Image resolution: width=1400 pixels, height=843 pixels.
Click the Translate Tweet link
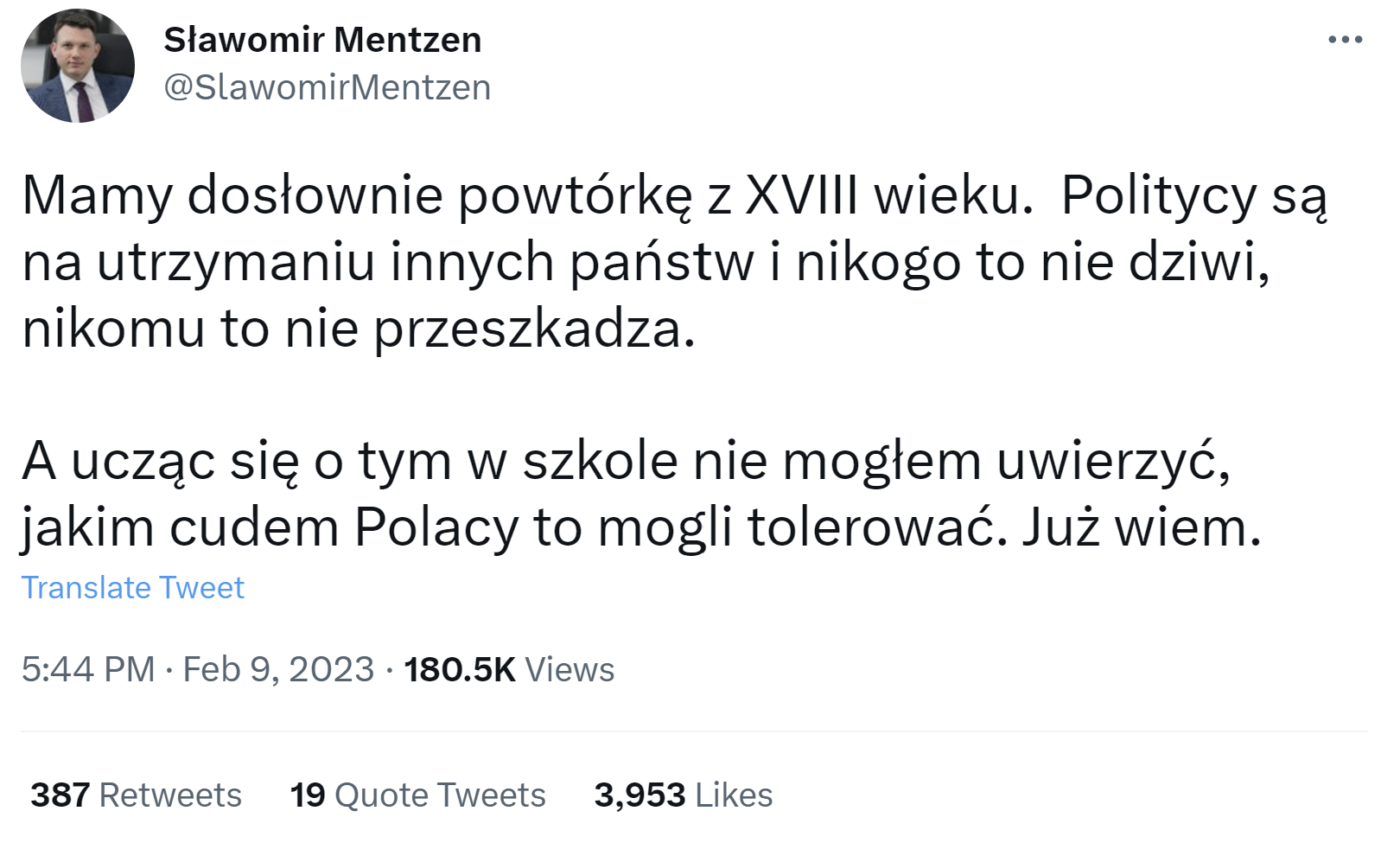132,588
